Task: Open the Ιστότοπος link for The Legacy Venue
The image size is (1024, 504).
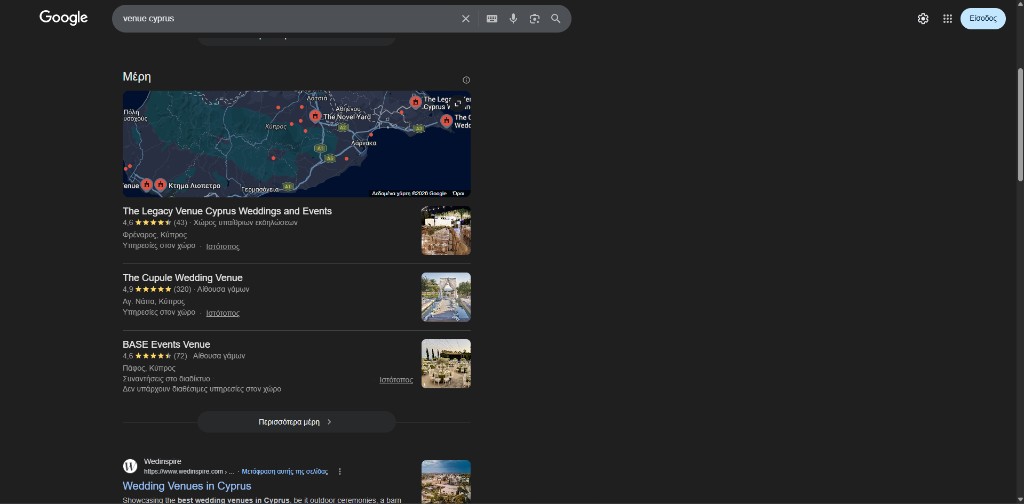Action: tap(223, 247)
